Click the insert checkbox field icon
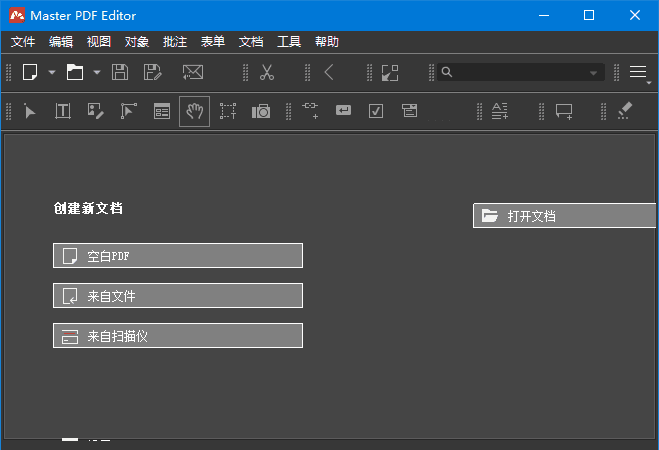 pyautogui.click(x=376, y=111)
